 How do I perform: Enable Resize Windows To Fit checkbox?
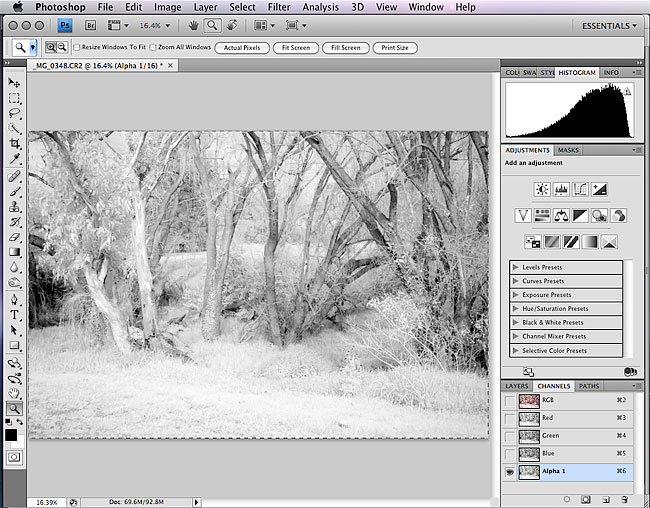pos(76,47)
